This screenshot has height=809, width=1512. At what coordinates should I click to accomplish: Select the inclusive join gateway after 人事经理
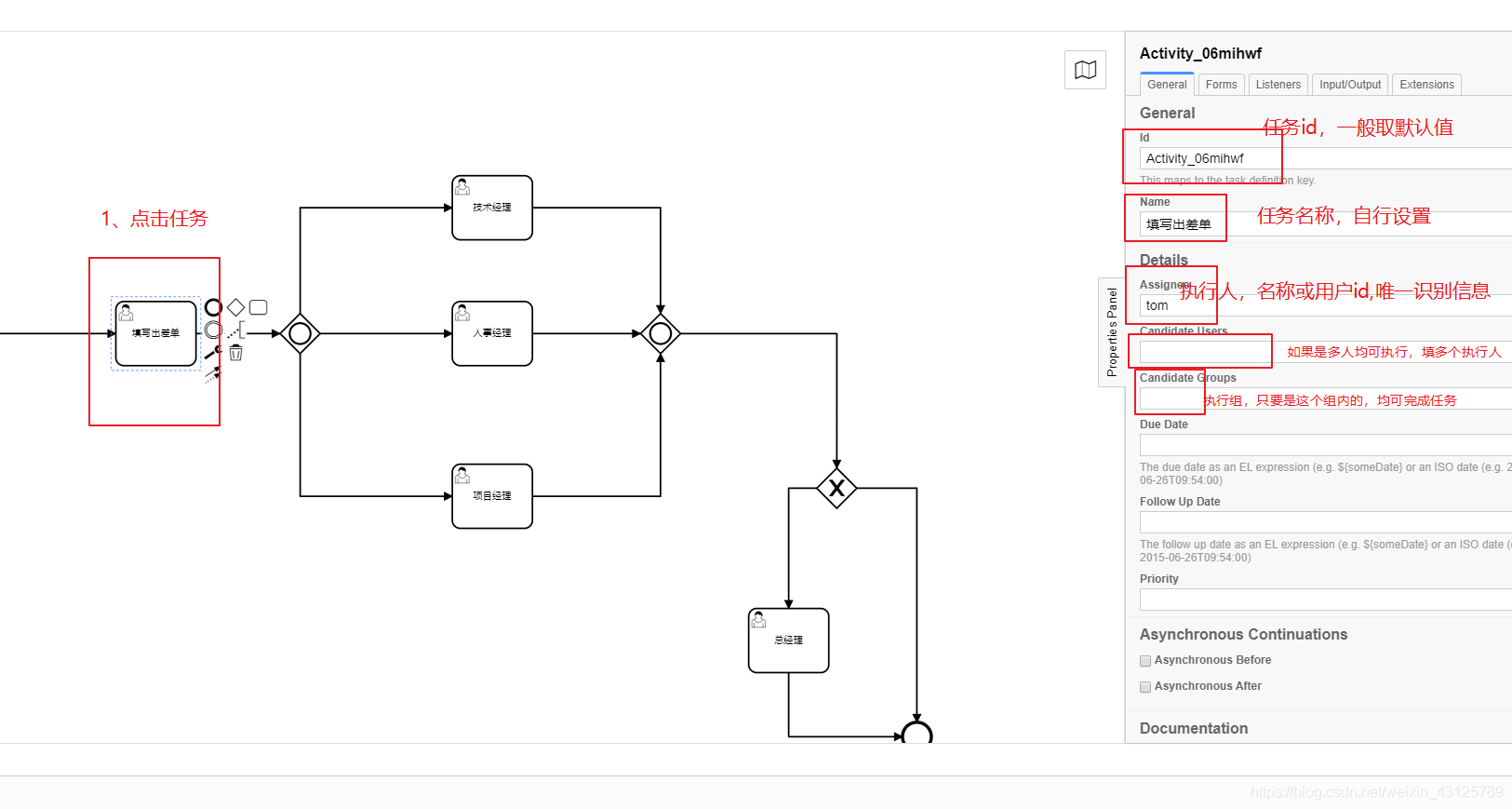coord(661,333)
